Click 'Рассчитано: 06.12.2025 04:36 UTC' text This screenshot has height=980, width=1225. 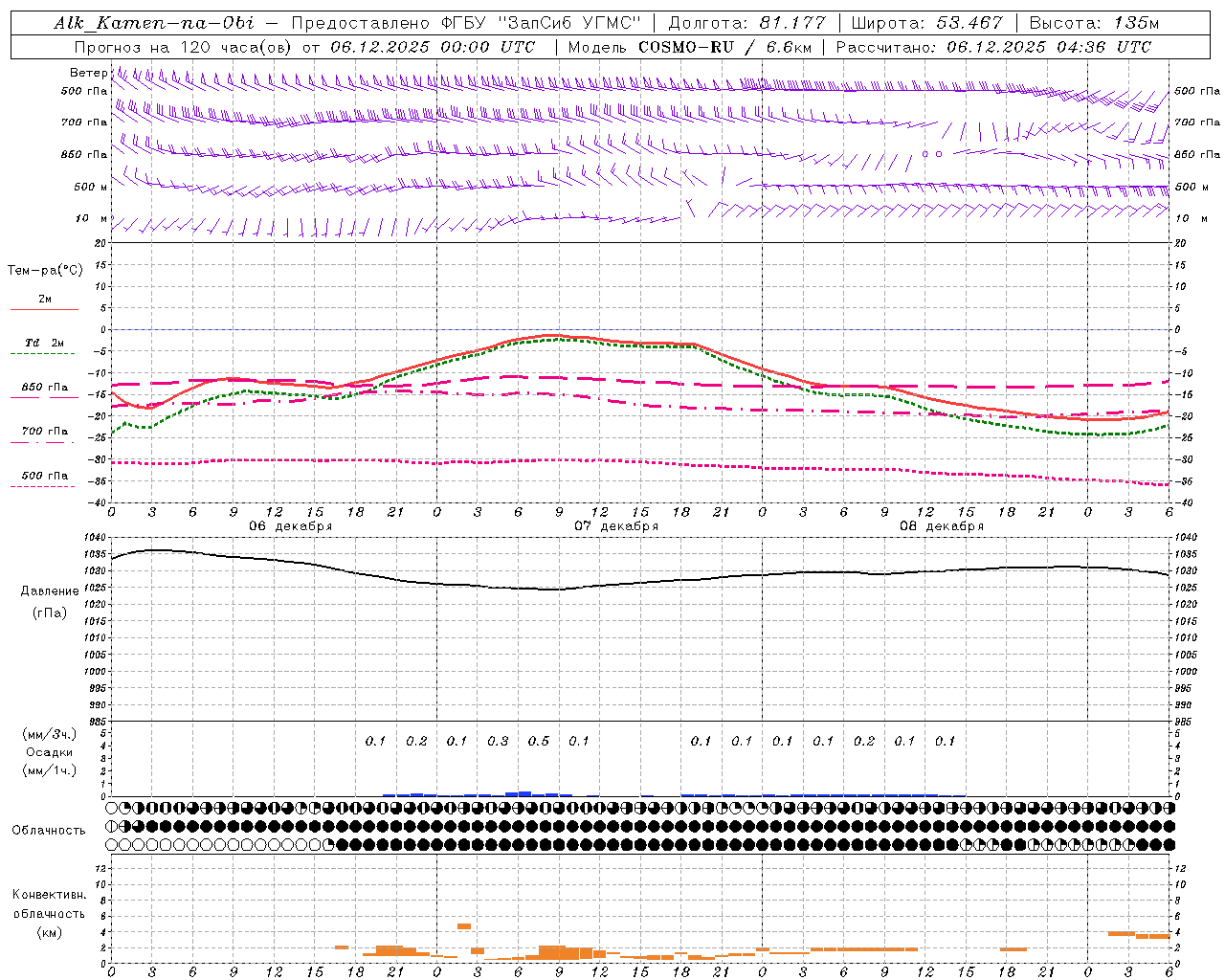point(993,47)
